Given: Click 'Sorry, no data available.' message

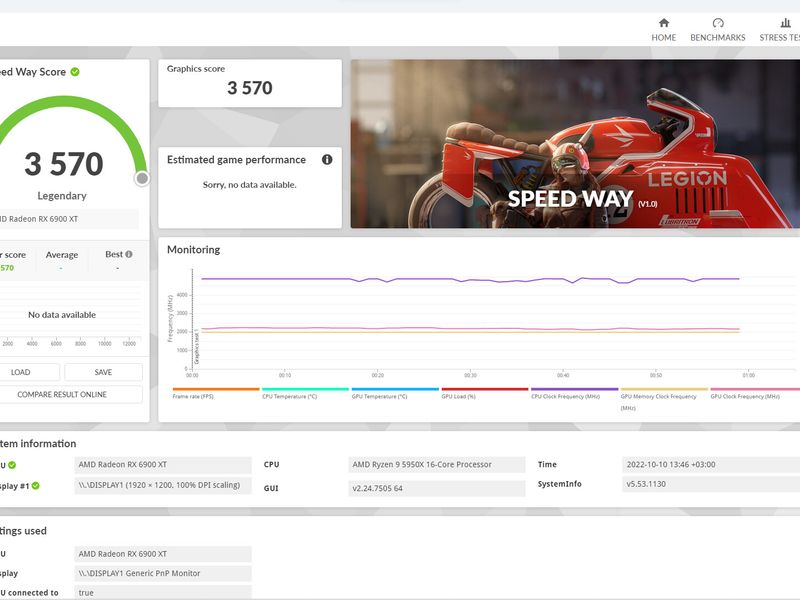Looking at the screenshot, I should (x=249, y=185).
